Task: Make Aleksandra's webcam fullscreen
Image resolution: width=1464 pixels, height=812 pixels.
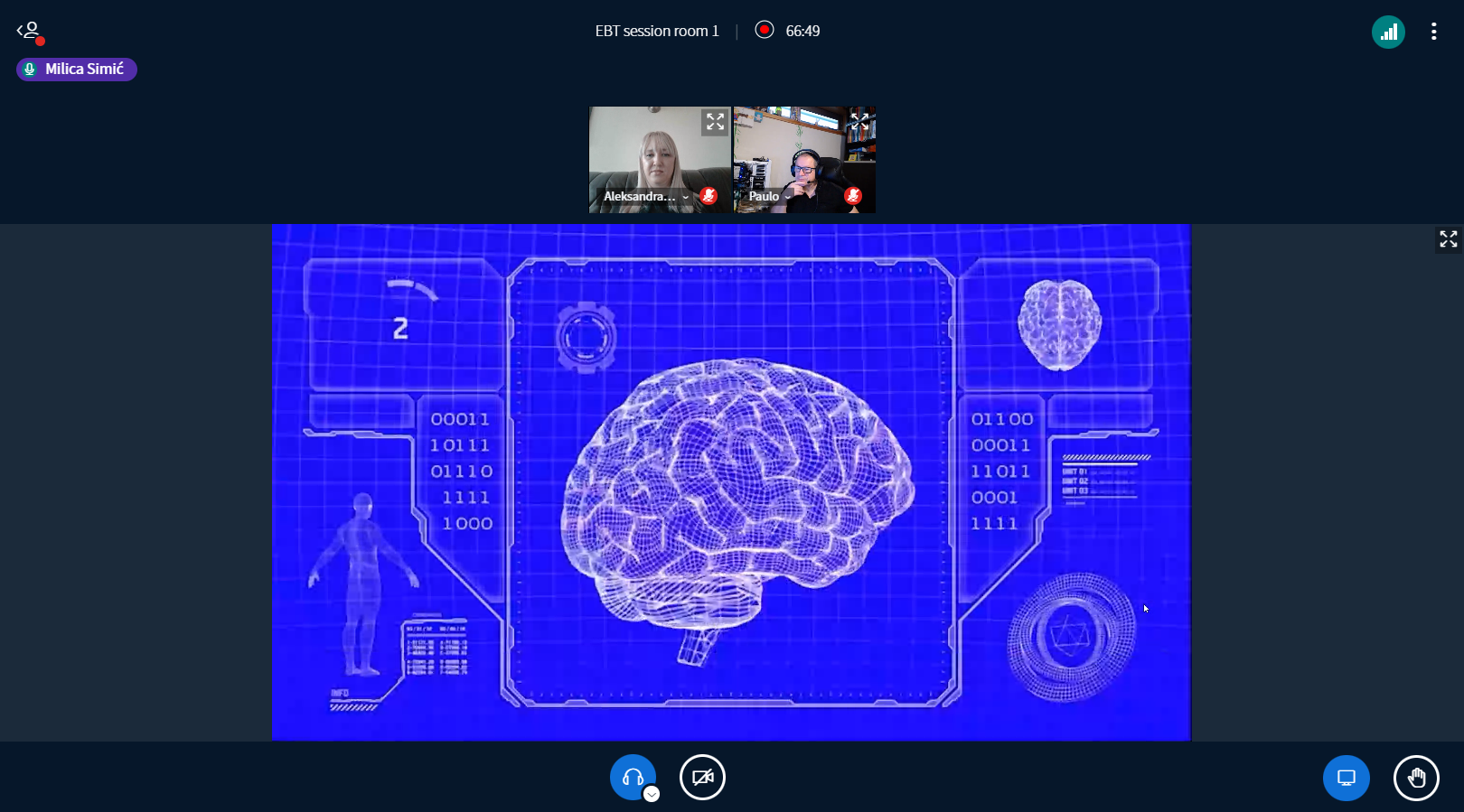Action: 715,122
